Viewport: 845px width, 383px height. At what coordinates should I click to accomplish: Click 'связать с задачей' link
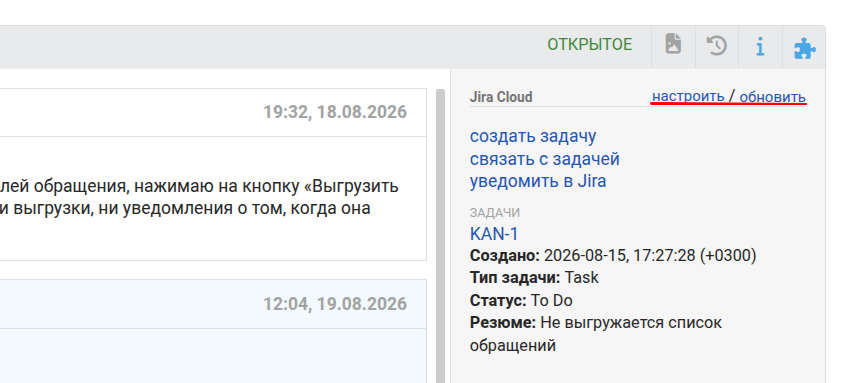click(545, 159)
